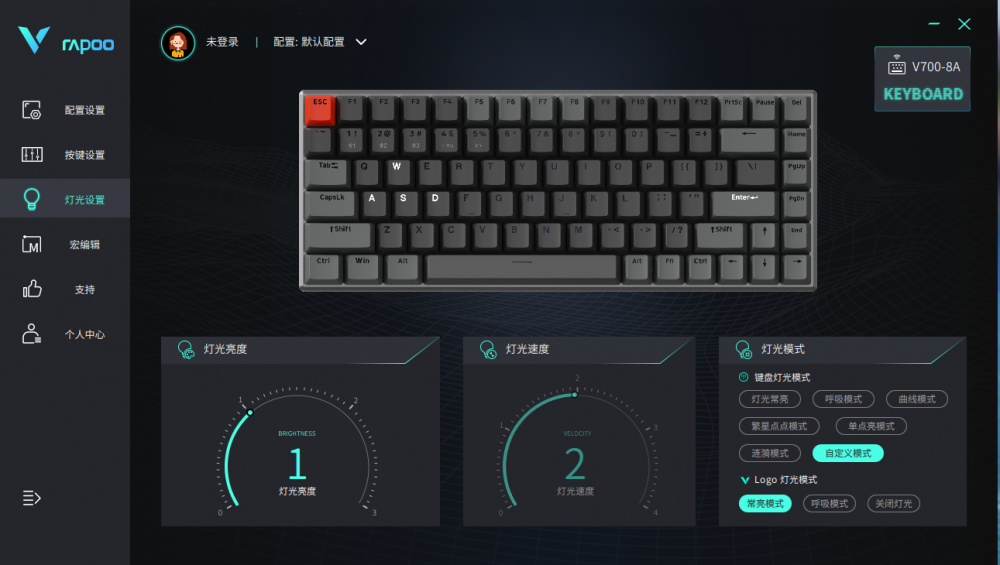Click the user avatar icon

coord(178,43)
